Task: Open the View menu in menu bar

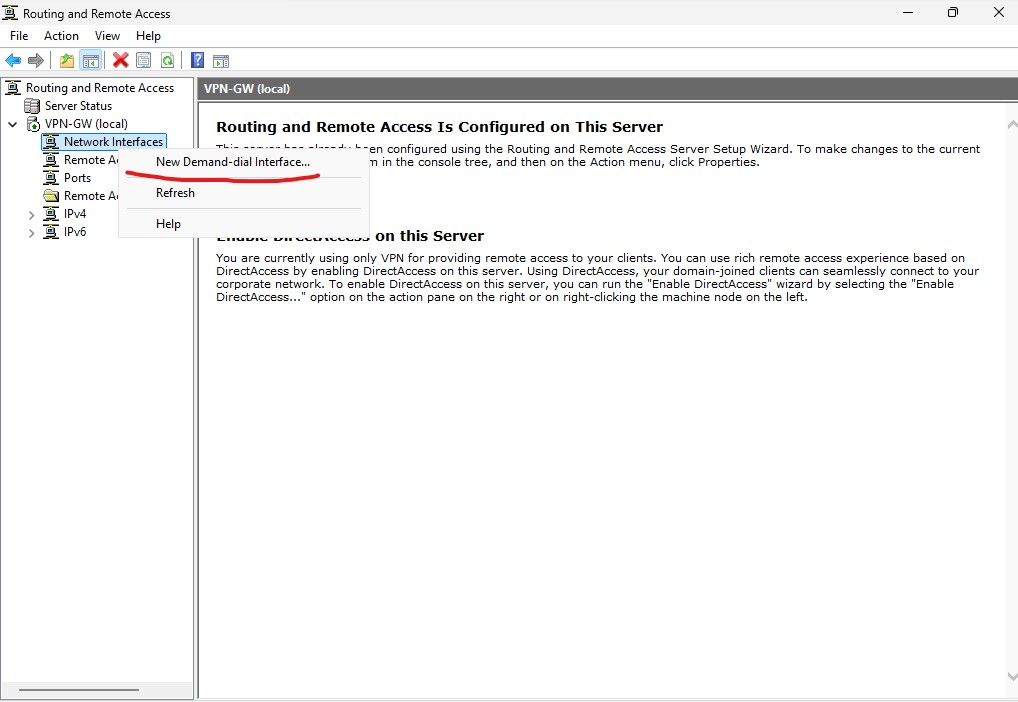Action: point(107,36)
